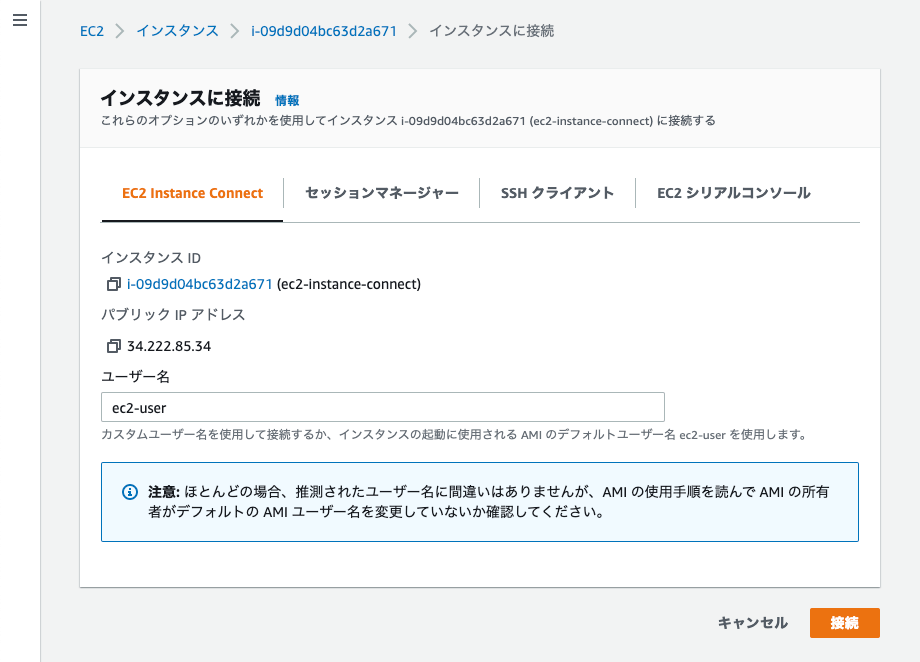920x662 pixels.
Task: Click the 注意 notice message text
Action: [488, 501]
